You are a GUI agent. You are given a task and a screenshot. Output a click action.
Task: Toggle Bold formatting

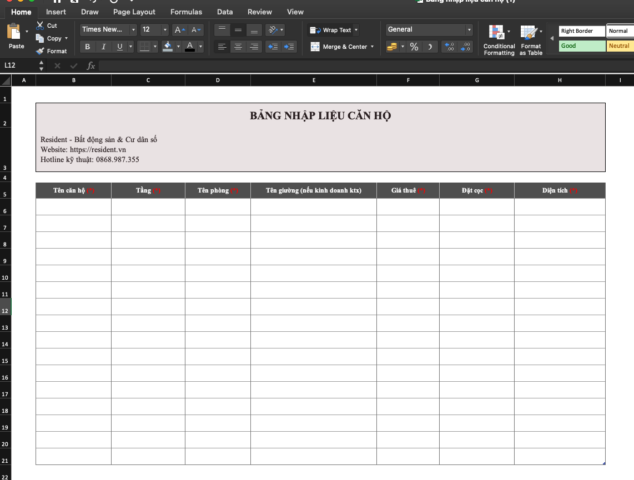click(87, 47)
